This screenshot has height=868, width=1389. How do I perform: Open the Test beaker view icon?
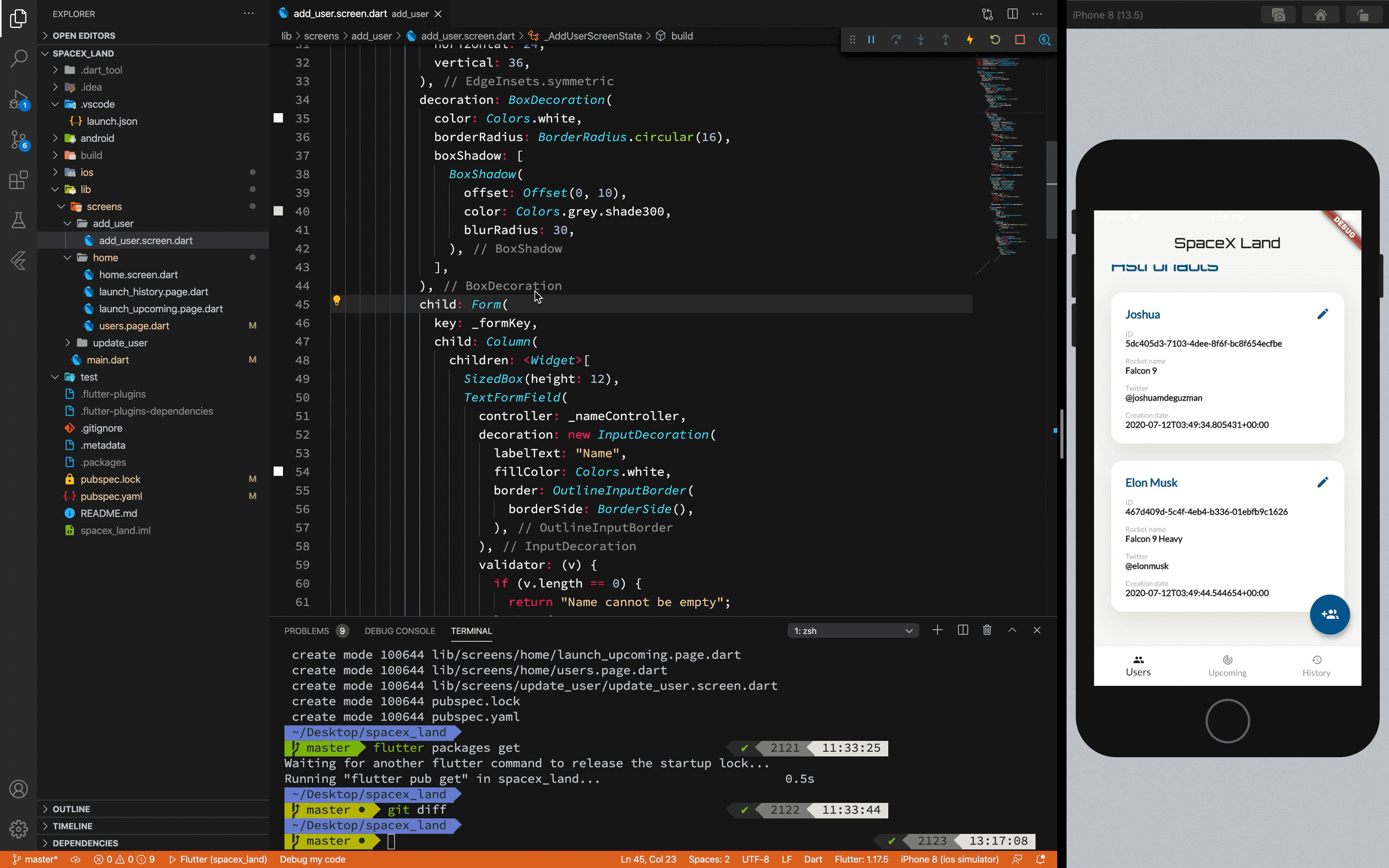pos(18,220)
